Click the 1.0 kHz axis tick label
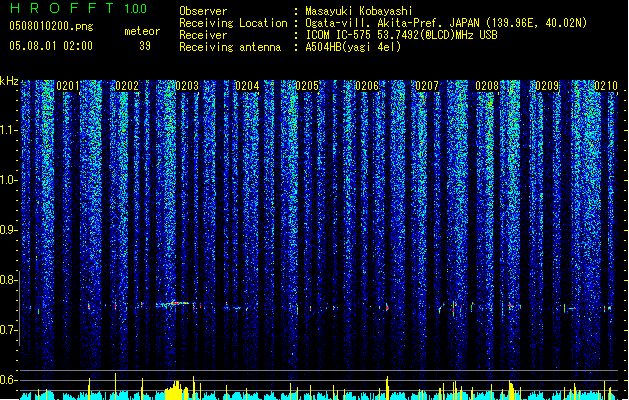 7,180
